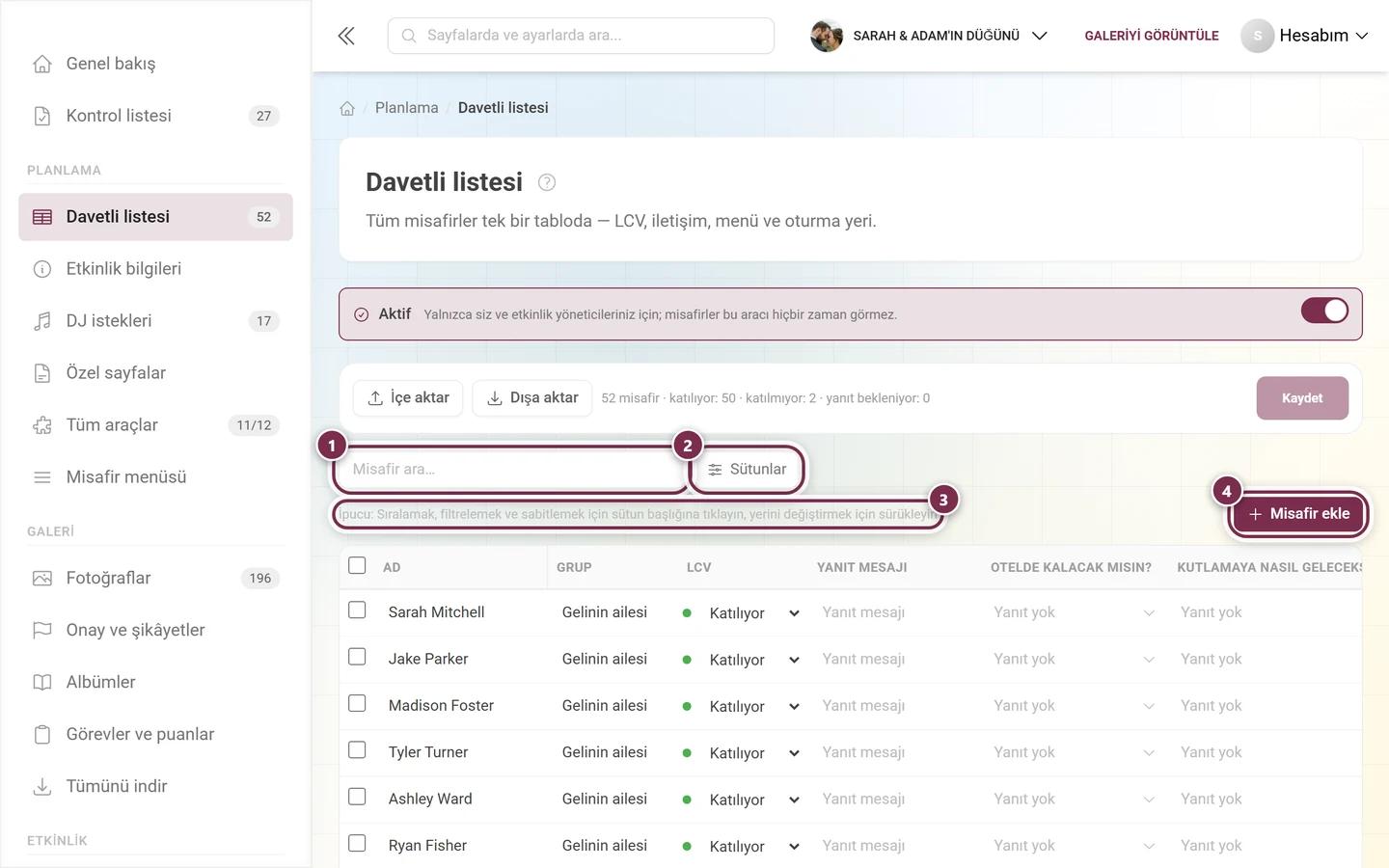Click the home icon in the breadcrumb
This screenshot has width=1389, height=868.
click(347, 108)
